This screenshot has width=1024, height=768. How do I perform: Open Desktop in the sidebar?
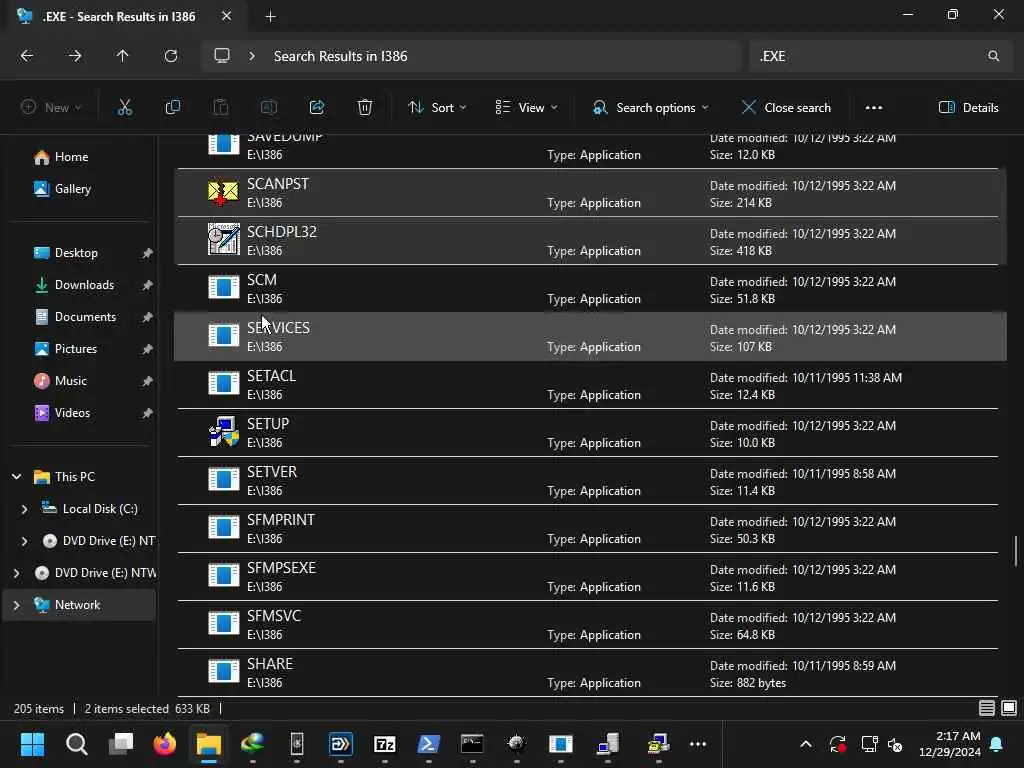76,253
